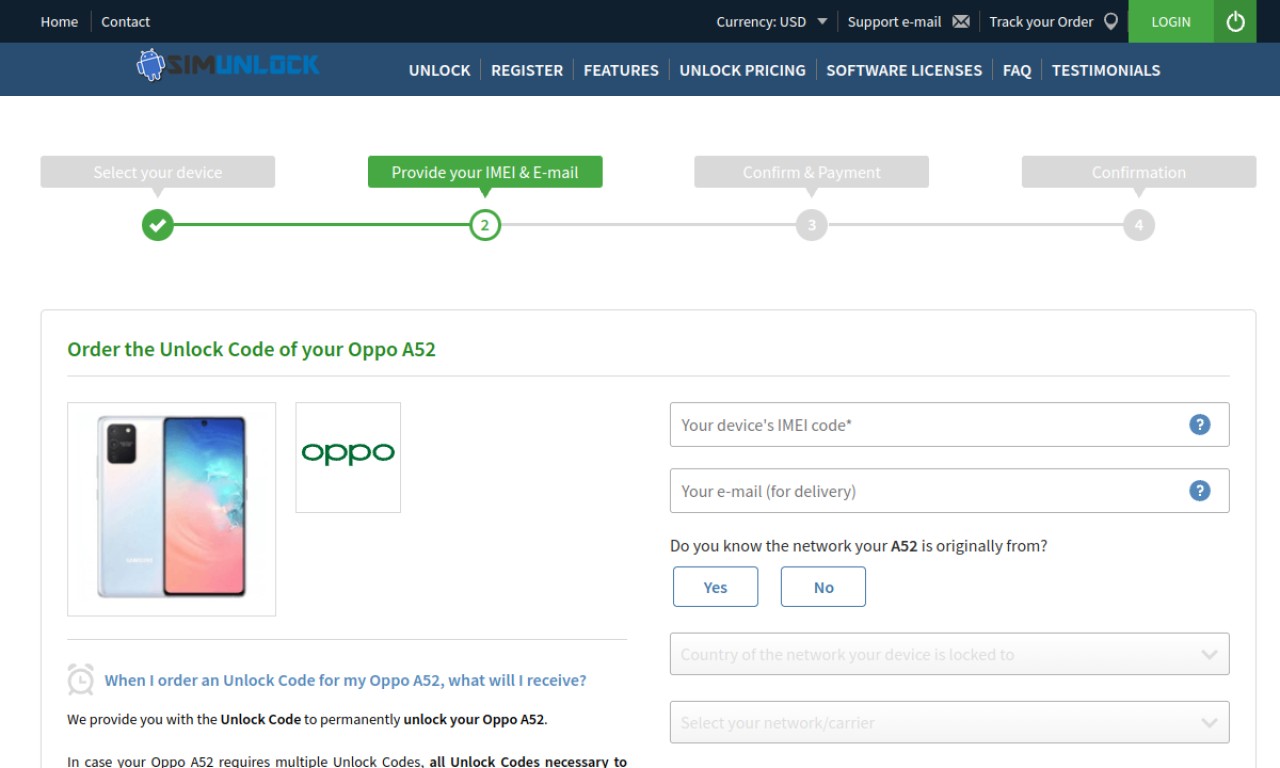This screenshot has height=768, width=1280.
Task: Open the Currency USD dropdown
Action: pos(771,21)
